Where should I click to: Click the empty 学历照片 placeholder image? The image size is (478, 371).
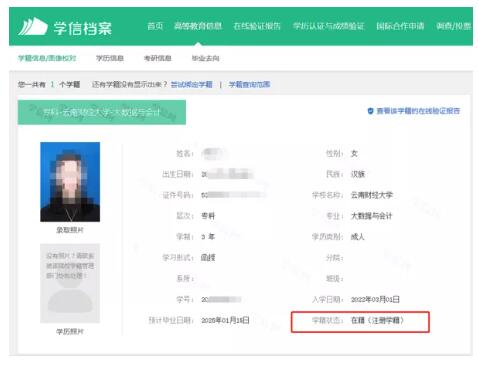click(70, 283)
